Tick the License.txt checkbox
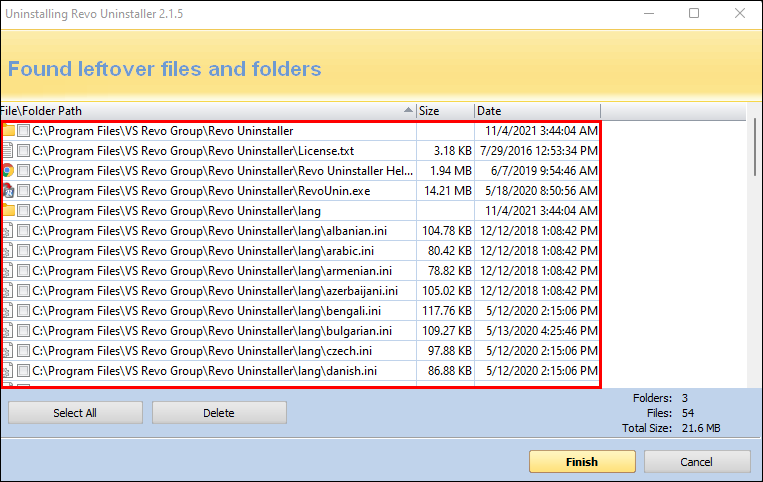The height and width of the screenshot is (482, 763). tap(23, 150)
